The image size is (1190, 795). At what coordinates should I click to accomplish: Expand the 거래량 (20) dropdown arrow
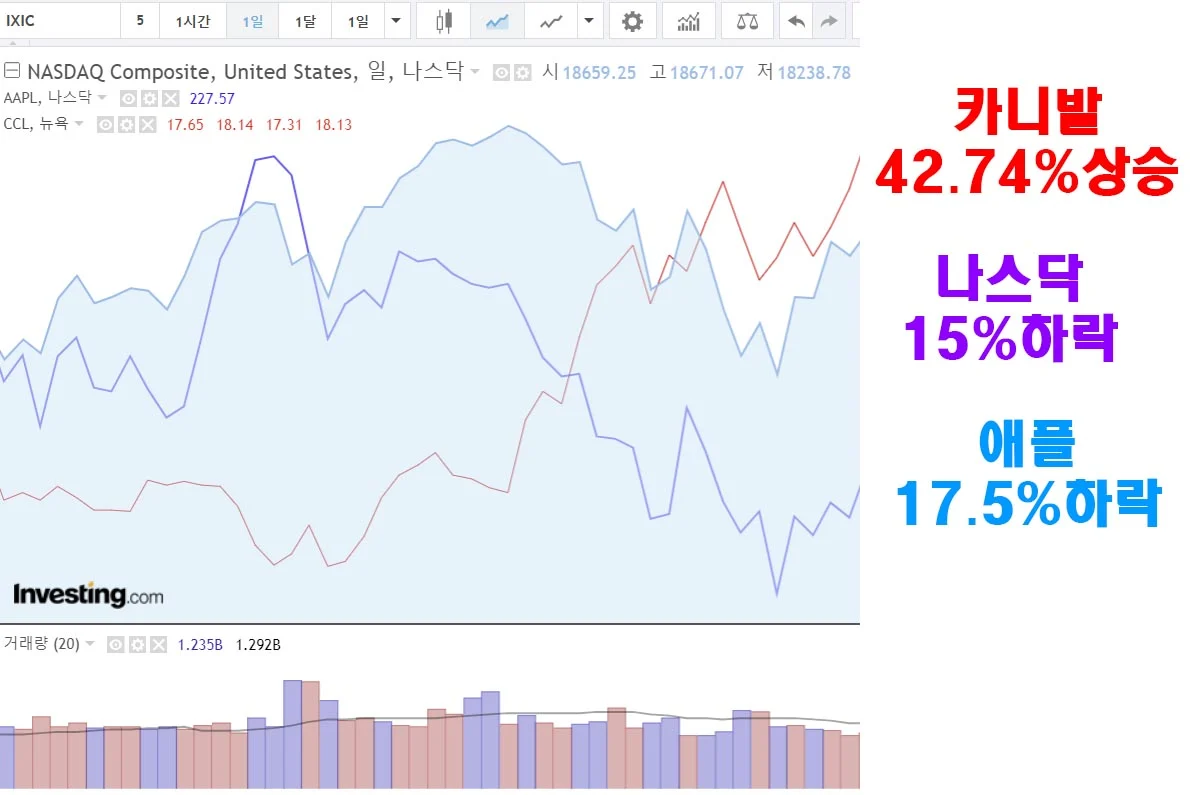(90, 644)
